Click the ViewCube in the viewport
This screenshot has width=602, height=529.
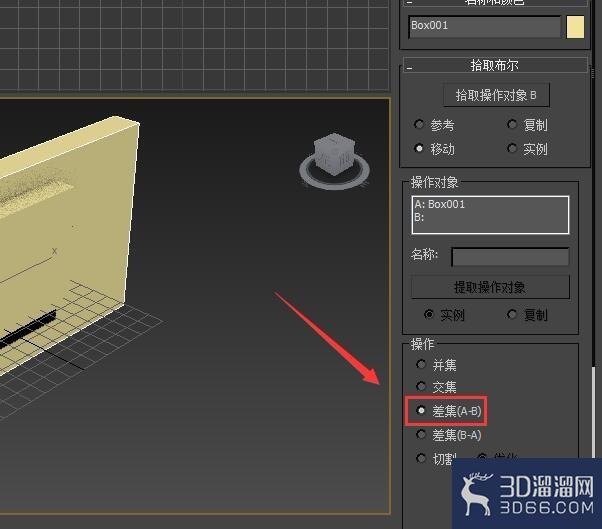pyautogui.click(x=334, y=161)
